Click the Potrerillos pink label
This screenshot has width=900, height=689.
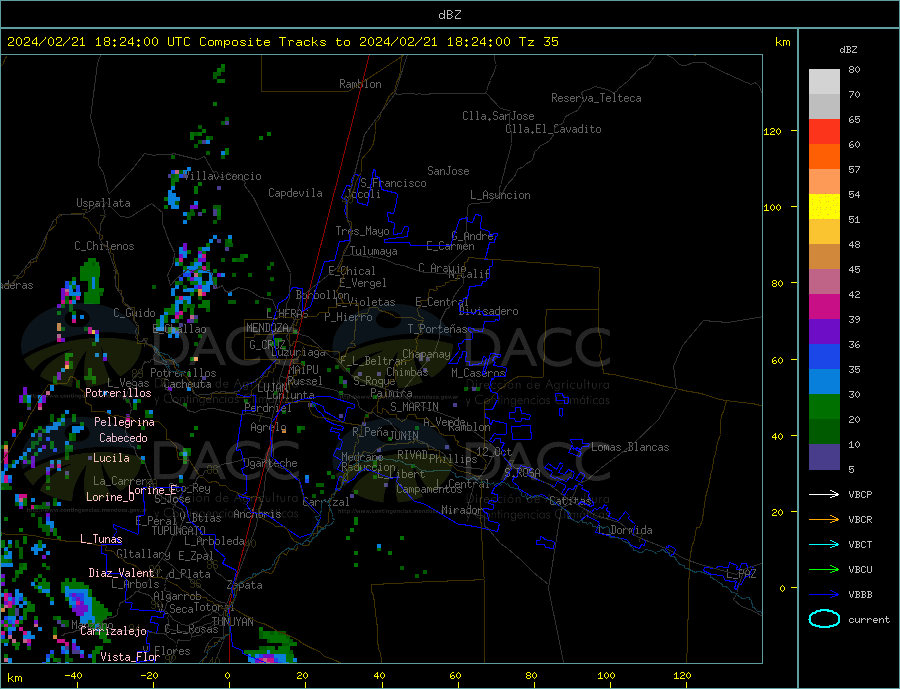(x=118, y=393)
